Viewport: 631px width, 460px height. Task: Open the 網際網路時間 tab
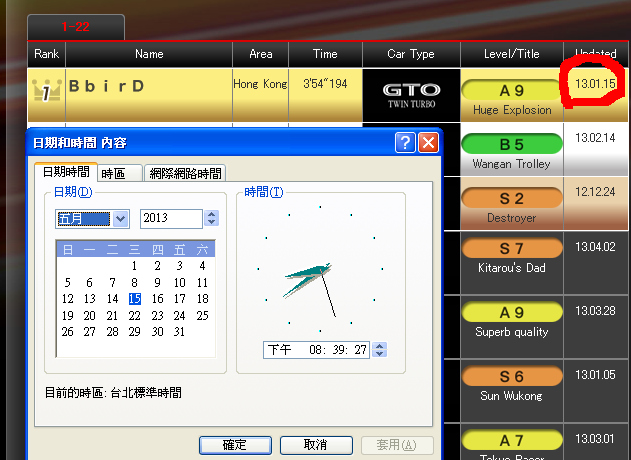tap(184, 174)
